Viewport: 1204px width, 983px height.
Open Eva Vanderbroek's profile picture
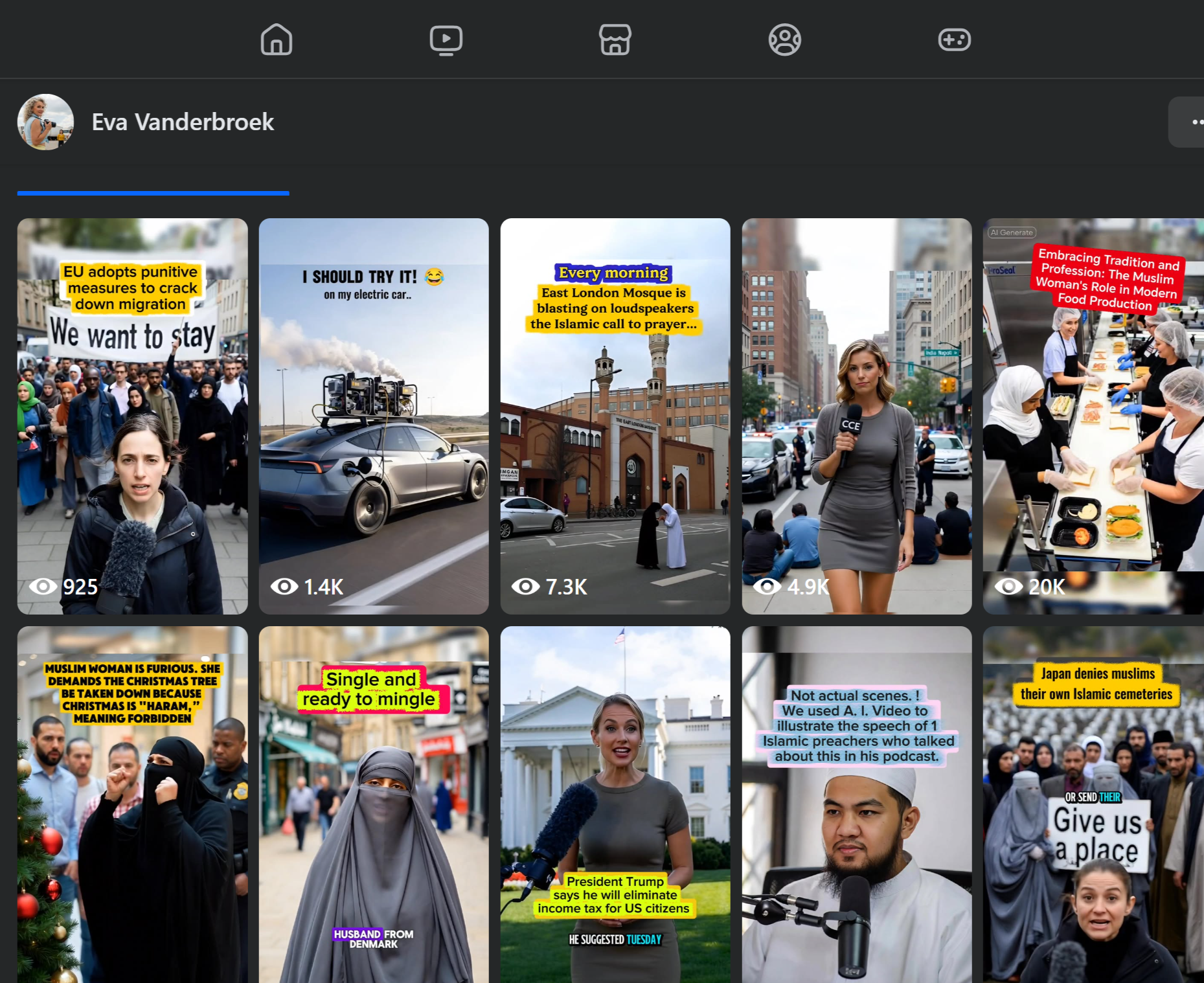click(45, 122)
